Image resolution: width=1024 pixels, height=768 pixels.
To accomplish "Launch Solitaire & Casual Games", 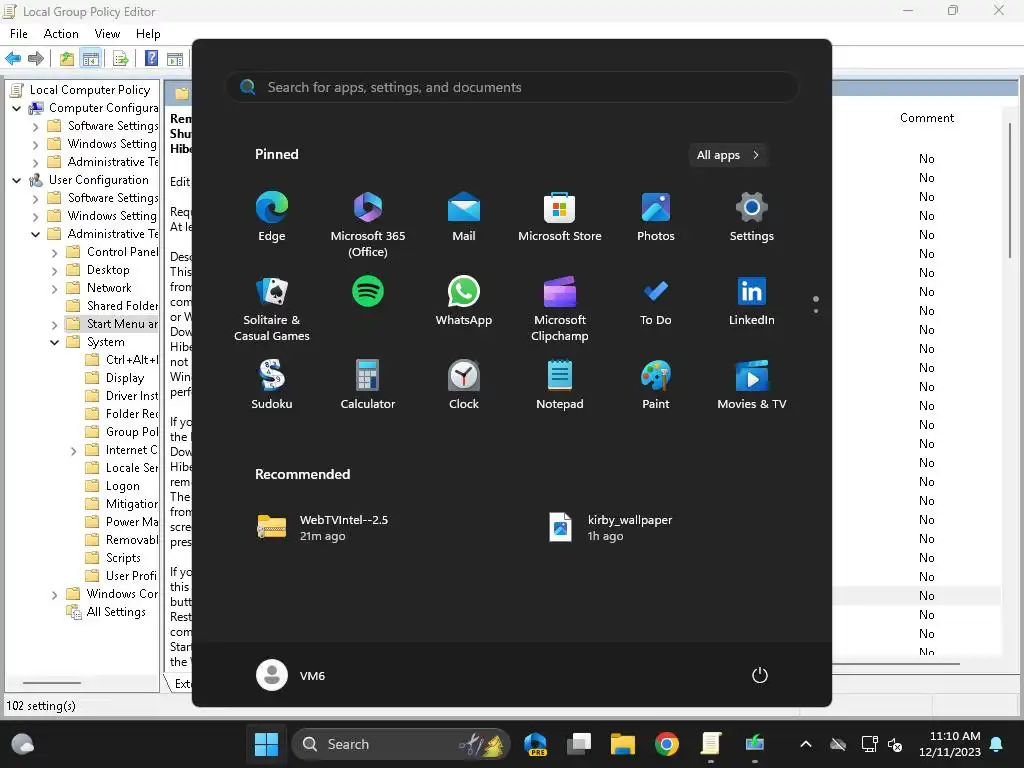I will pyautogui.click(x=272, y=309).
